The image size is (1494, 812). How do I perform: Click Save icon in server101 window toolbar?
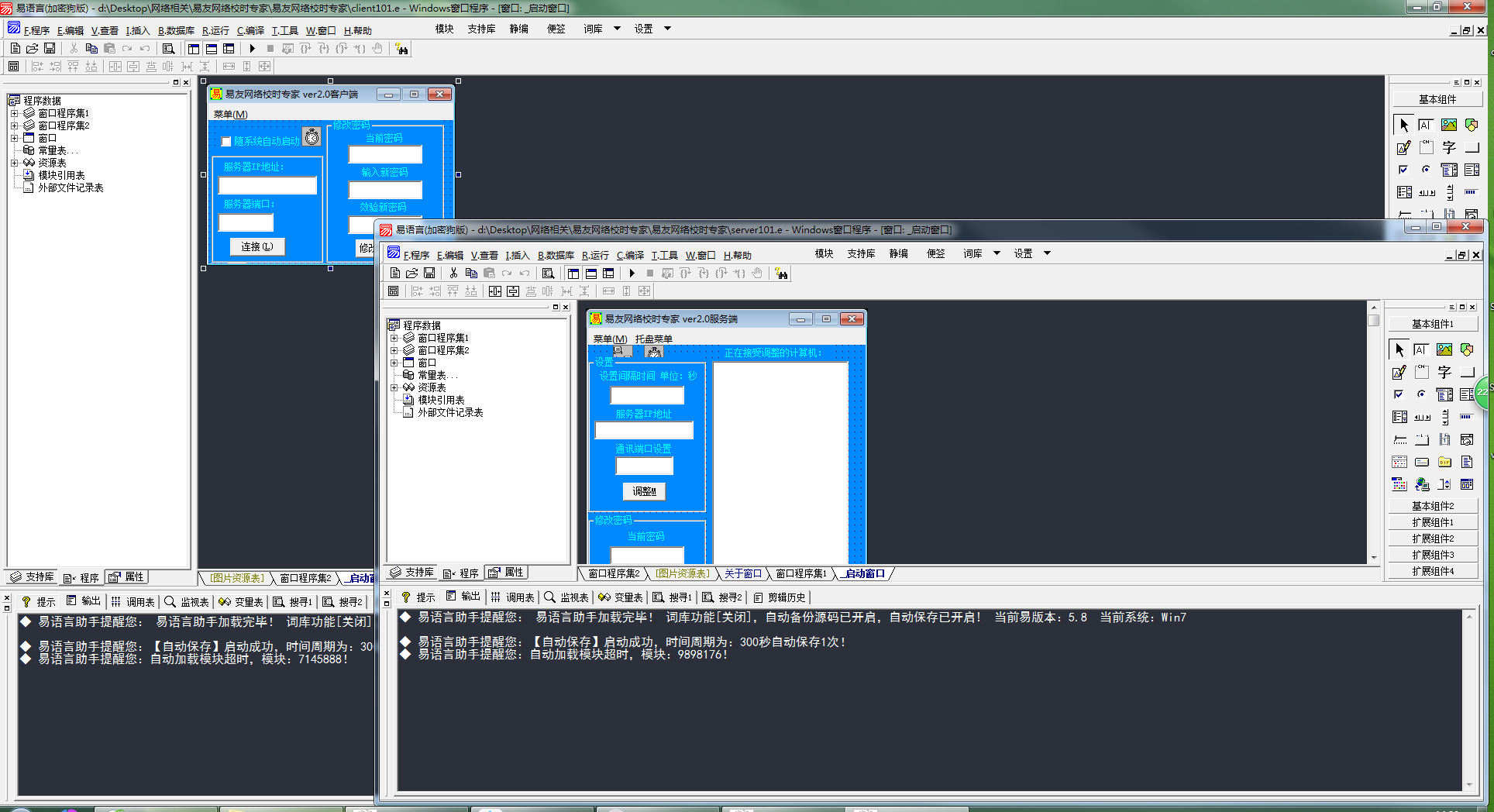coord(429,273)
